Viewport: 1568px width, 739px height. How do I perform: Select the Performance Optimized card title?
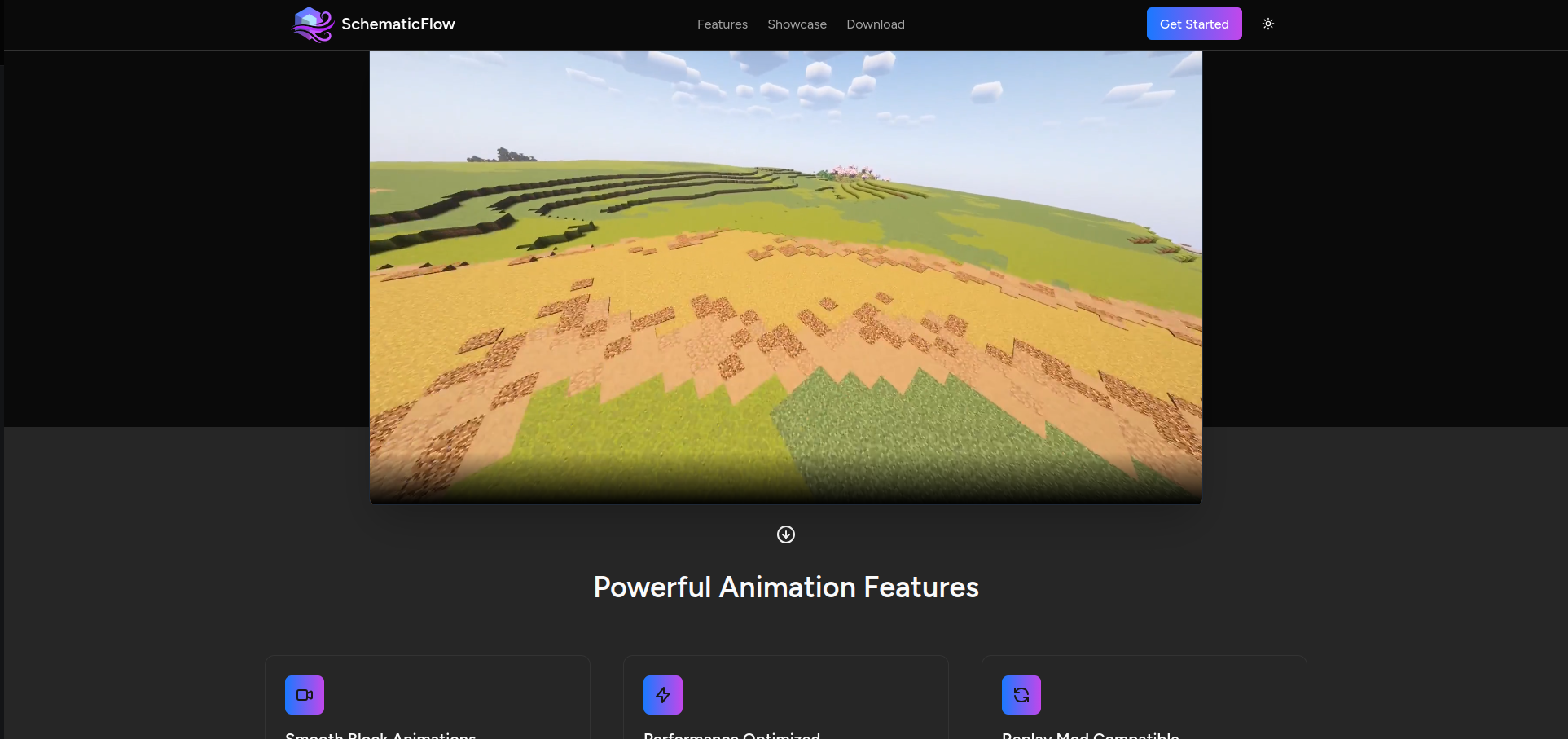click(731, 735)
